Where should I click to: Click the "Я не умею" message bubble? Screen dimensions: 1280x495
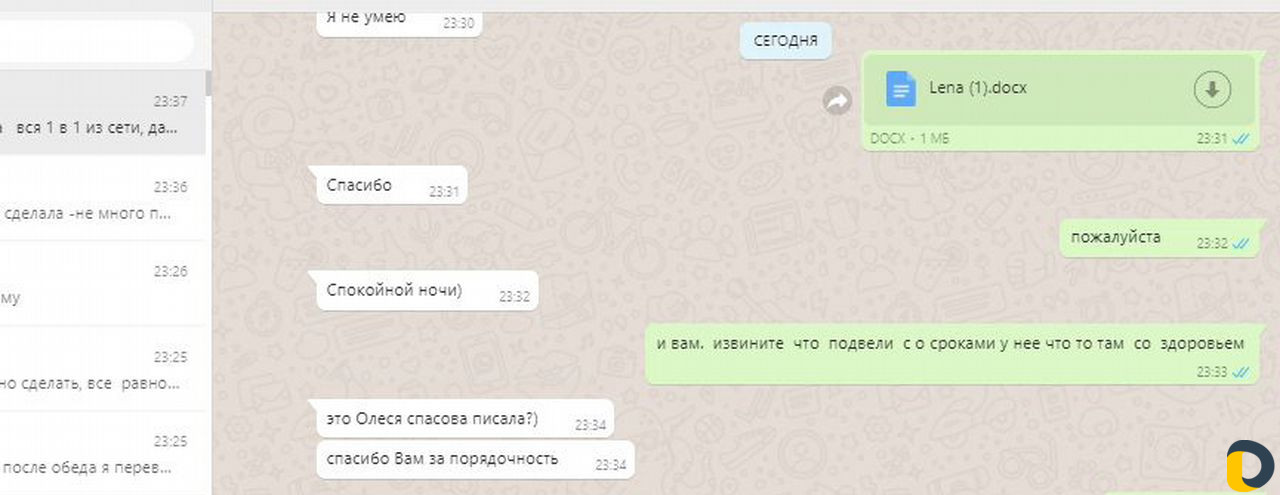(x=399, y=18)
